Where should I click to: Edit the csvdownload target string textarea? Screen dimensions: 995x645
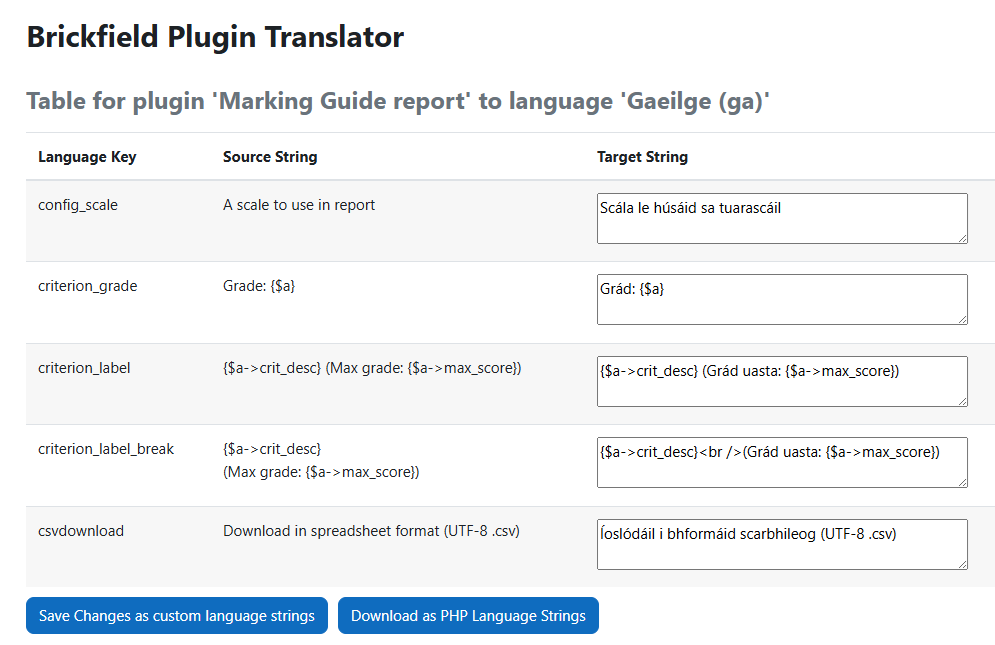(782, 545)
